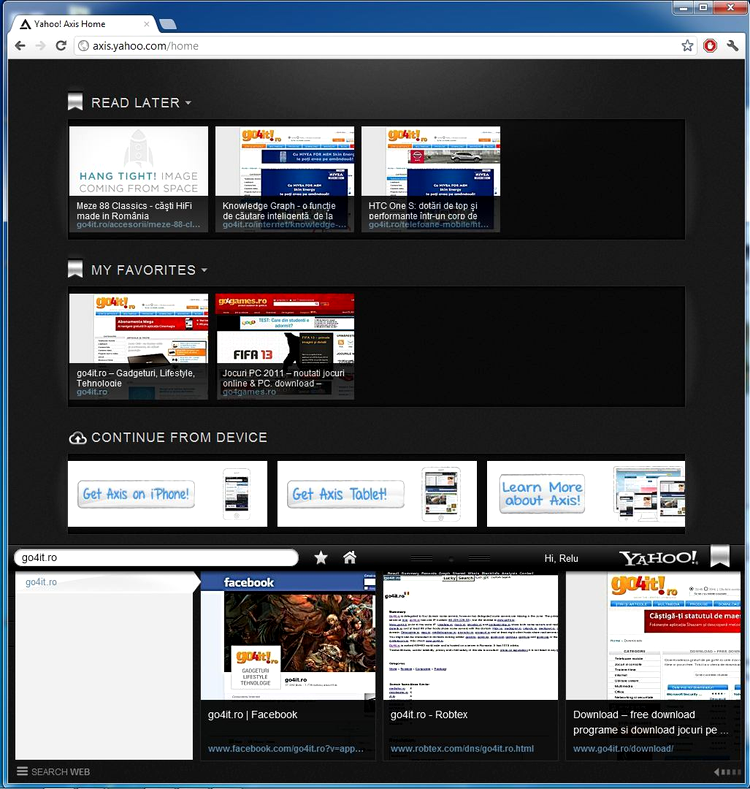Open the Meze 88 Classics read-later card

point(138,179)
